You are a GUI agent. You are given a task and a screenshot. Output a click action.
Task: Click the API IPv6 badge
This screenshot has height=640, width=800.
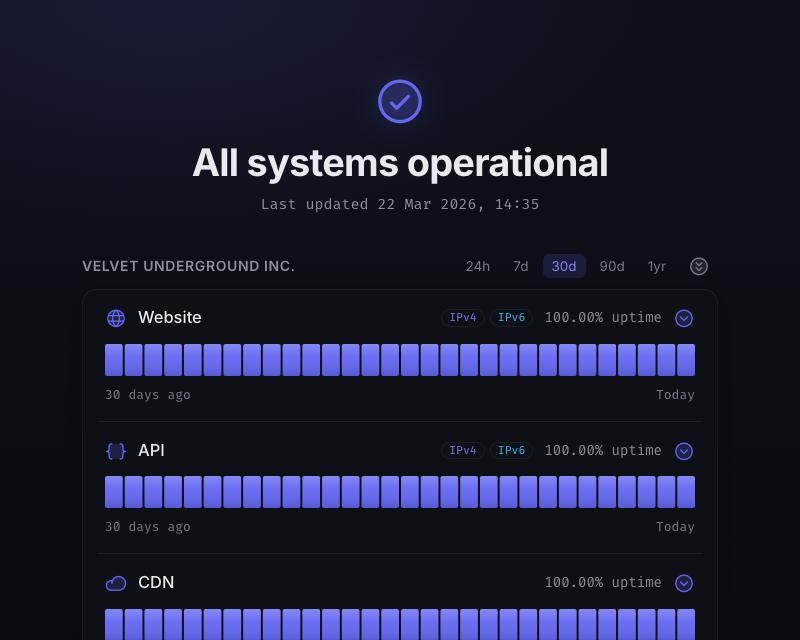pos(511,450)
